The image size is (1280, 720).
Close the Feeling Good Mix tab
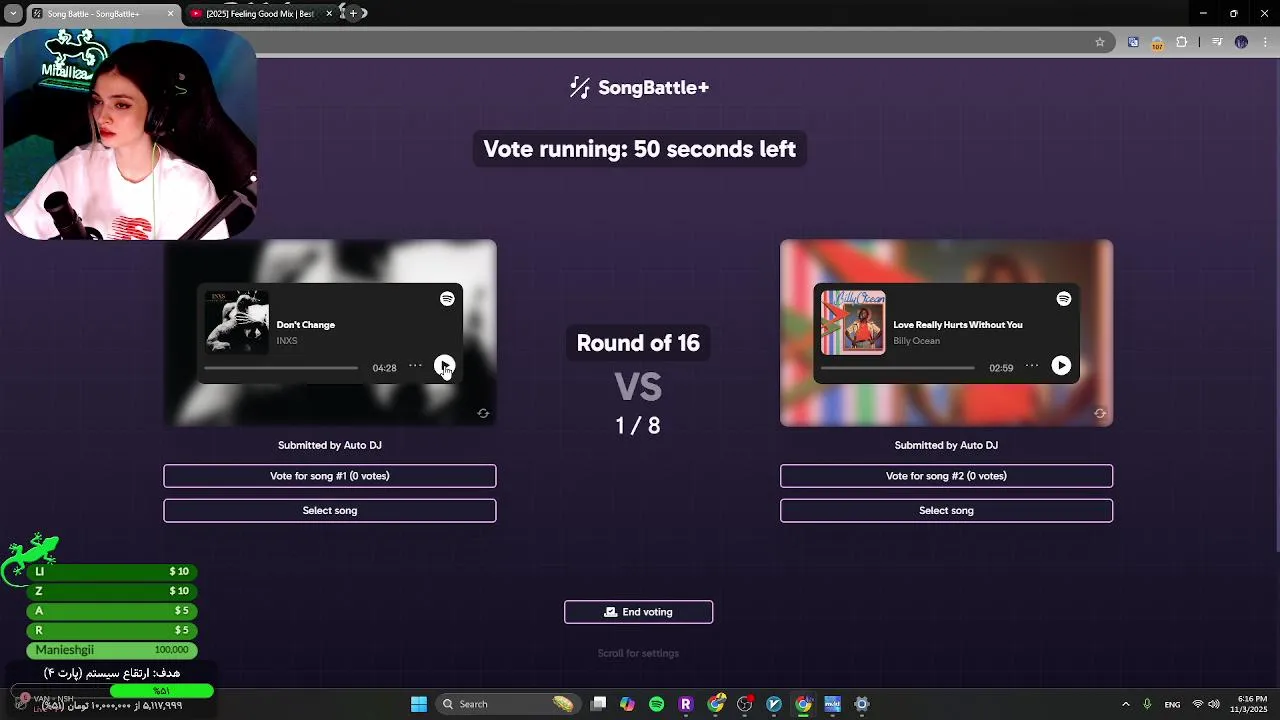click(x=329, y=14)
